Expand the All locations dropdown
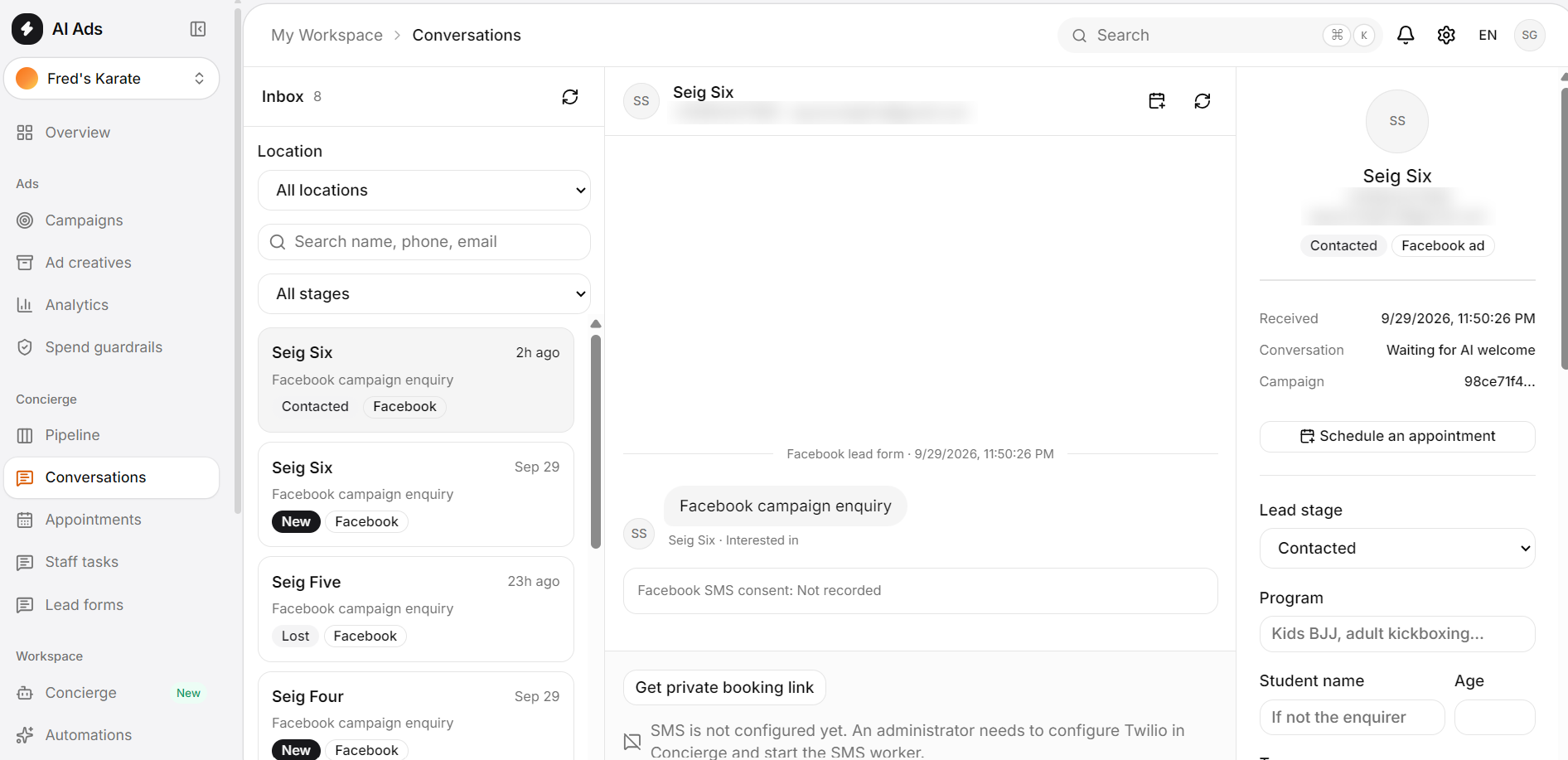 point(424,191)
